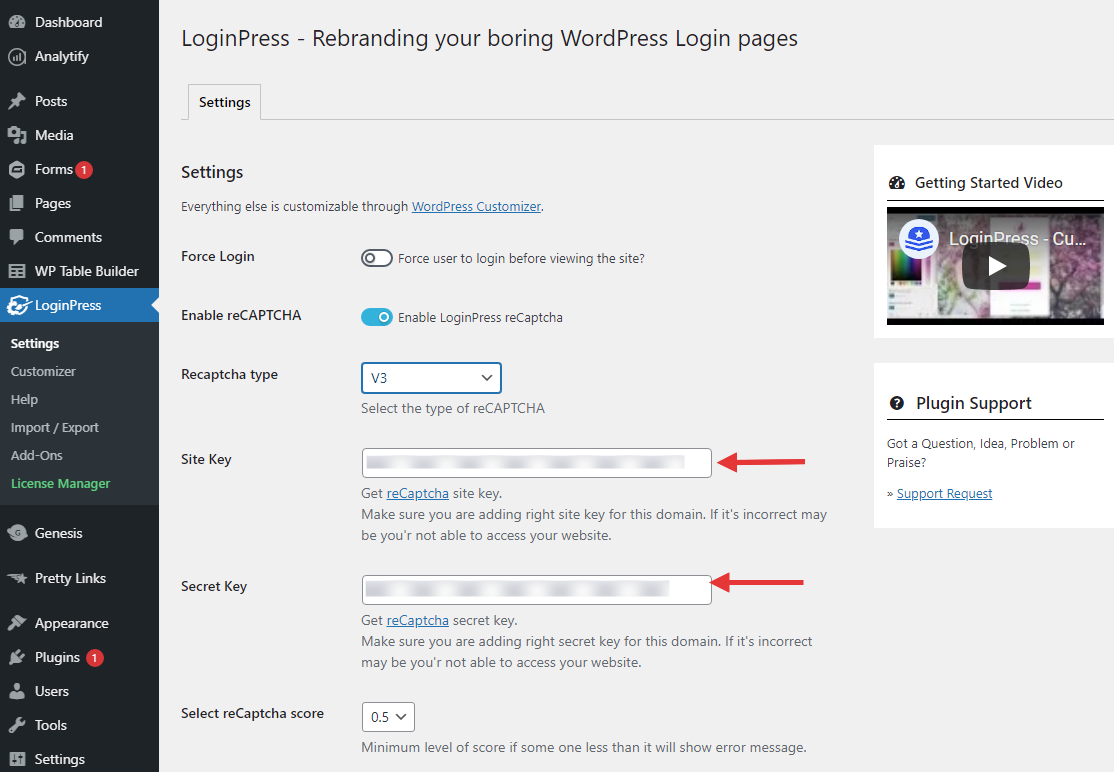Click the WordPress Settings sliders icon

tap(17, 759)
